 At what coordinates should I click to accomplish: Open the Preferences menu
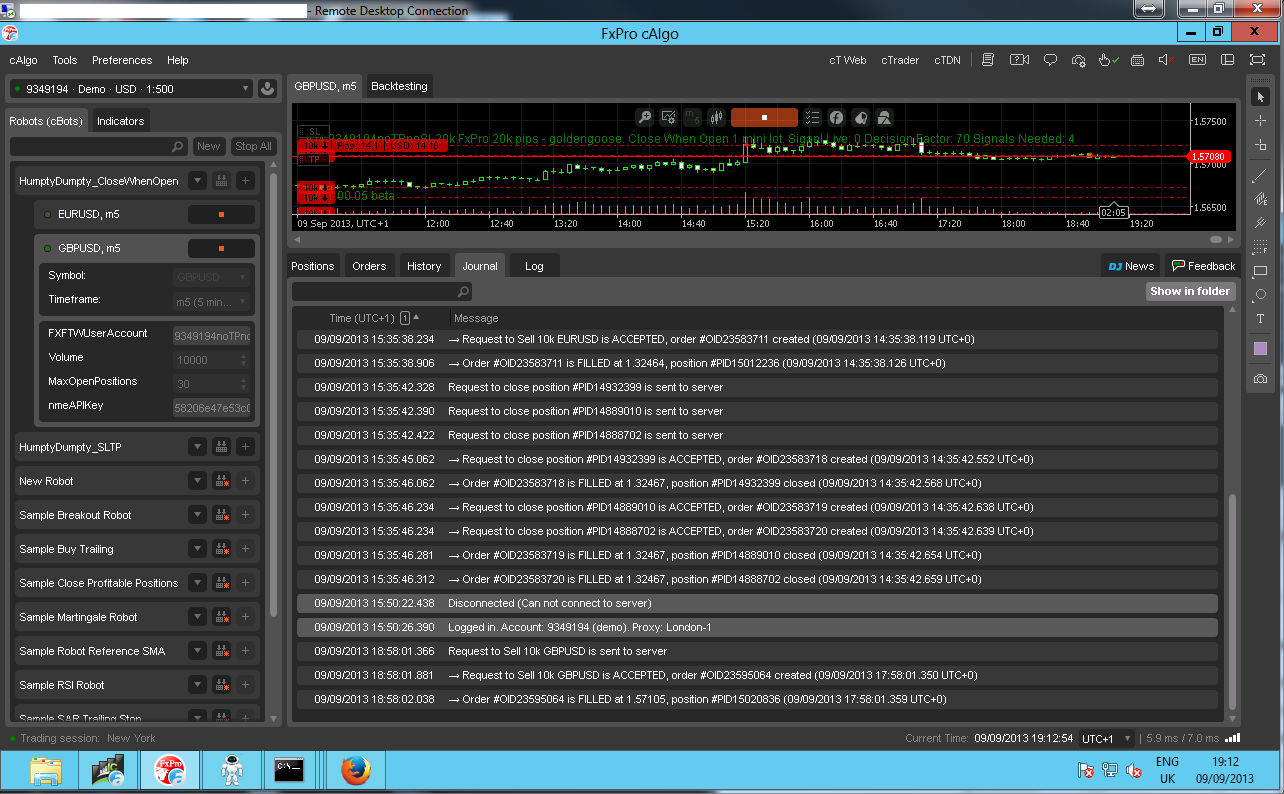click(122, 60)
